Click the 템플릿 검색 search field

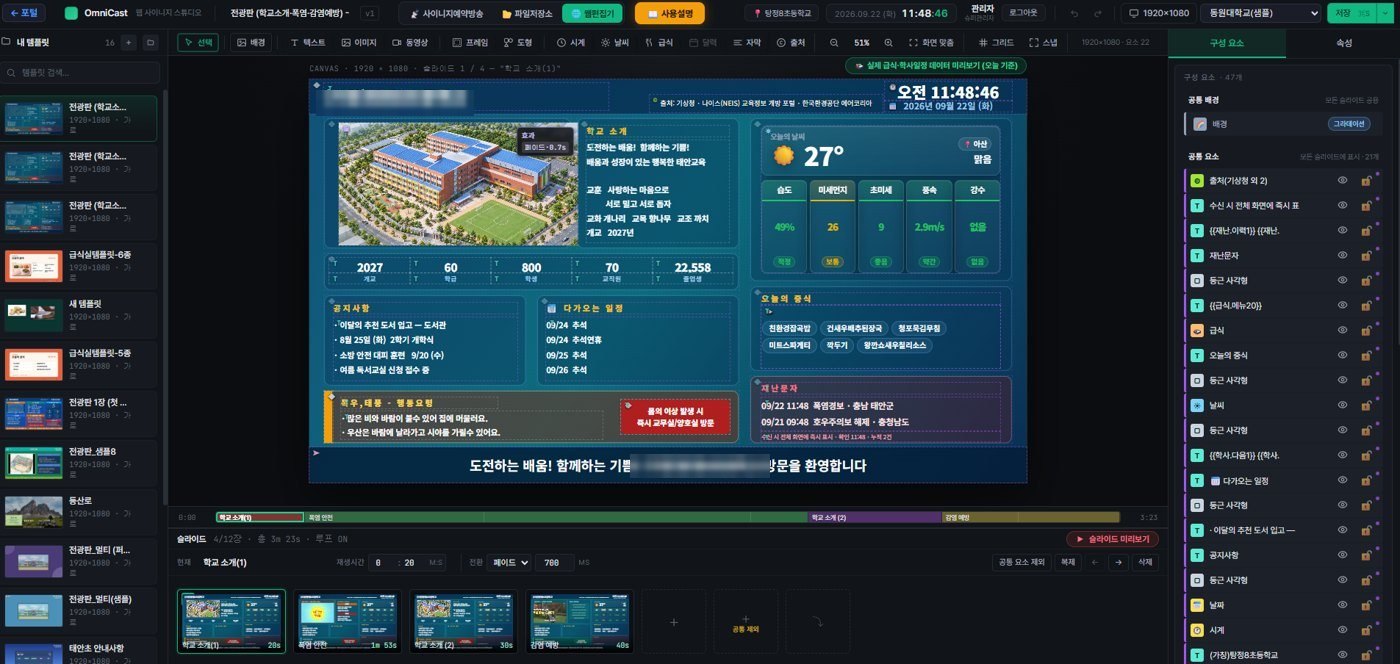click(x=81, y=73)
